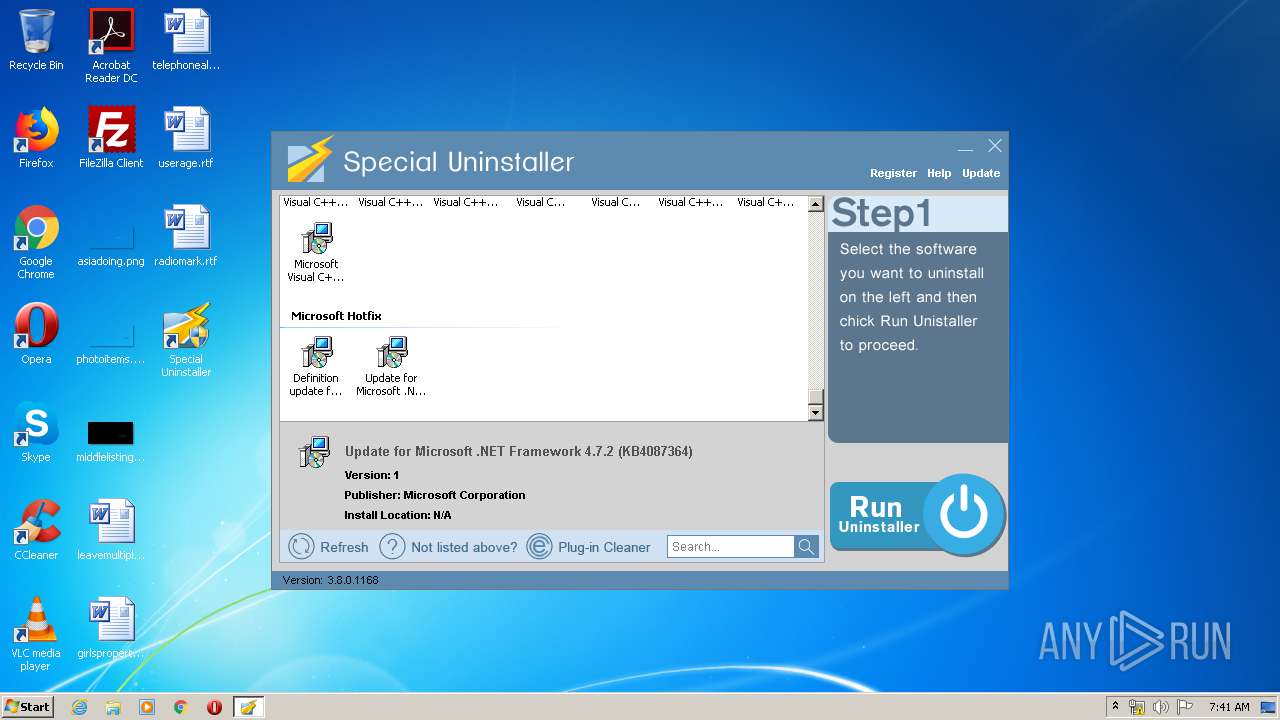Show hidden system tray icons
The width and height of the screenshot is (1280, 720).
pyautogui.click(x=1116, y=707)
